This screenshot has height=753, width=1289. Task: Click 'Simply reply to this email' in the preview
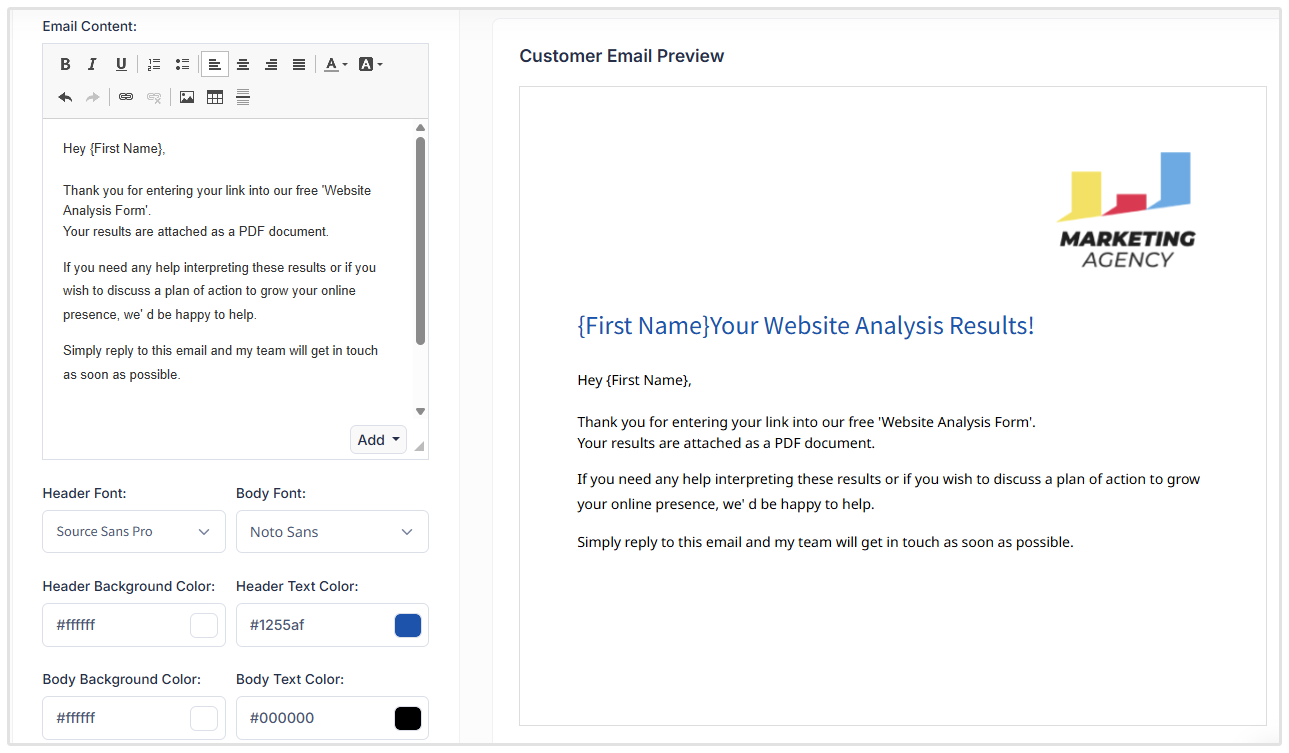point(825,542)
